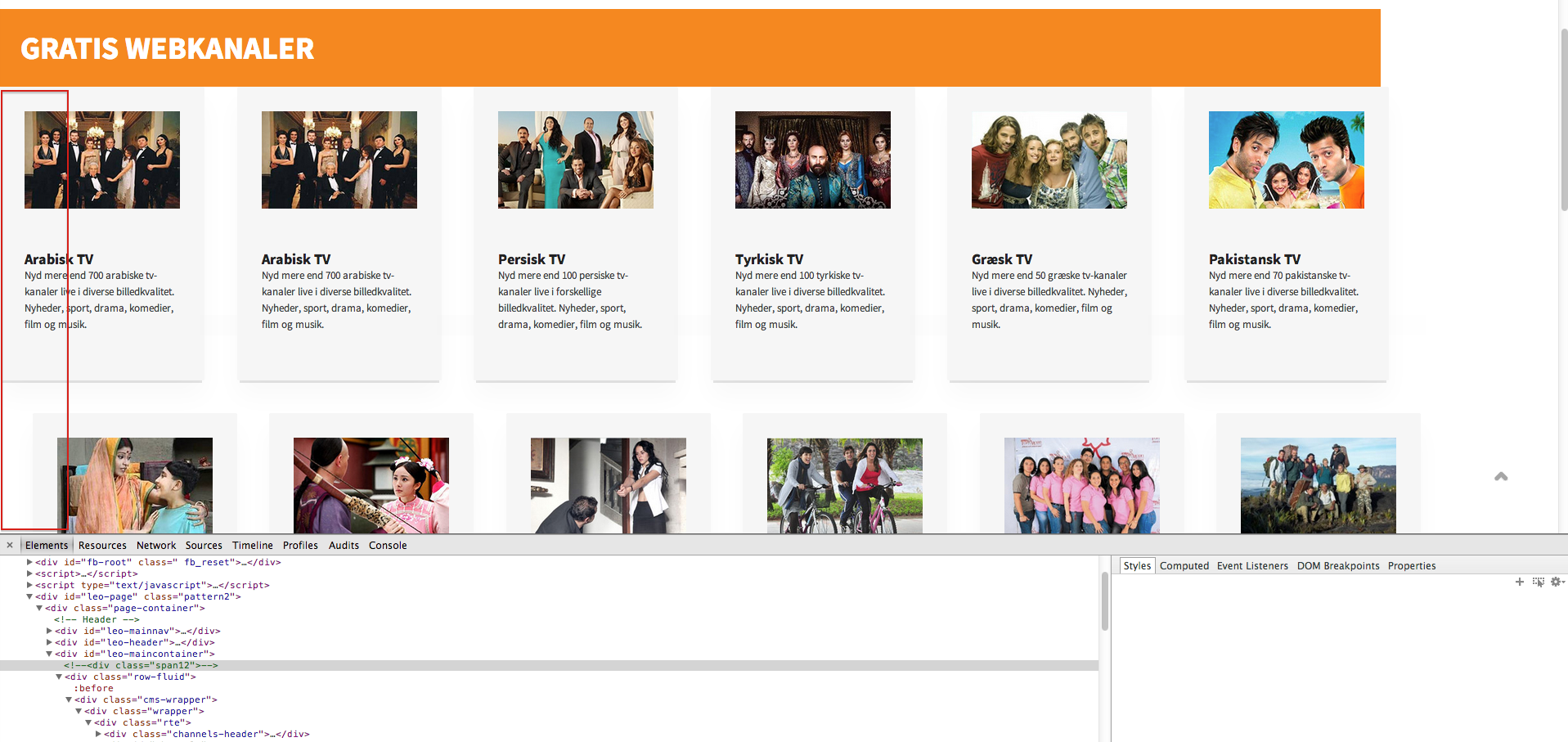Expand the channels-header div node
This screenshot has height=742, width=1568.
pos(98,734)
